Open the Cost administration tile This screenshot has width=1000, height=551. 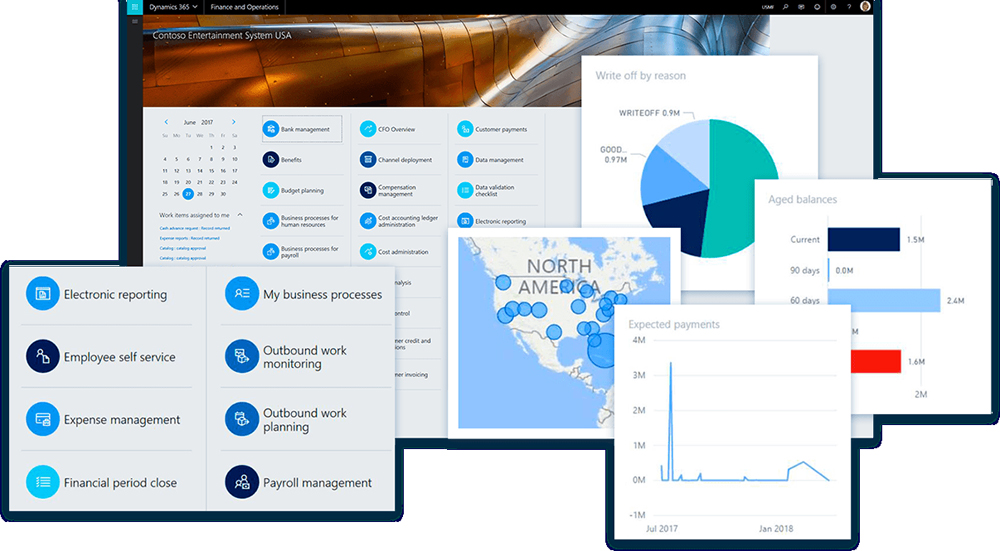[x=399, y=251]
